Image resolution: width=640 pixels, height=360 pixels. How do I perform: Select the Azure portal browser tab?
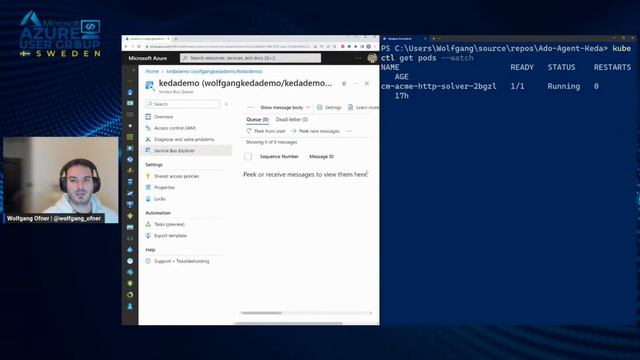147,39
